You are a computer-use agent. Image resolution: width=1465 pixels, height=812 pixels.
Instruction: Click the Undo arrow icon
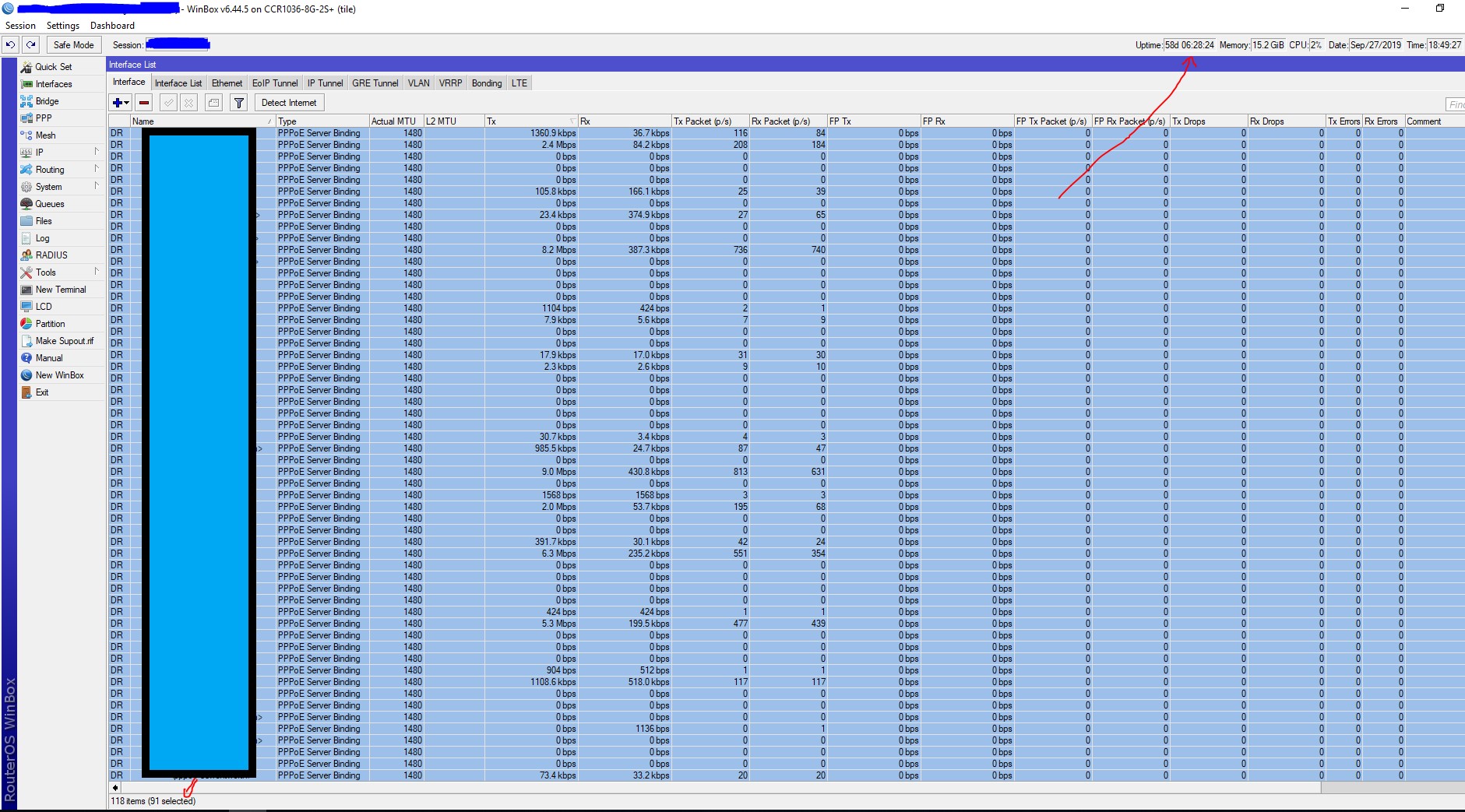pos(11,45)
